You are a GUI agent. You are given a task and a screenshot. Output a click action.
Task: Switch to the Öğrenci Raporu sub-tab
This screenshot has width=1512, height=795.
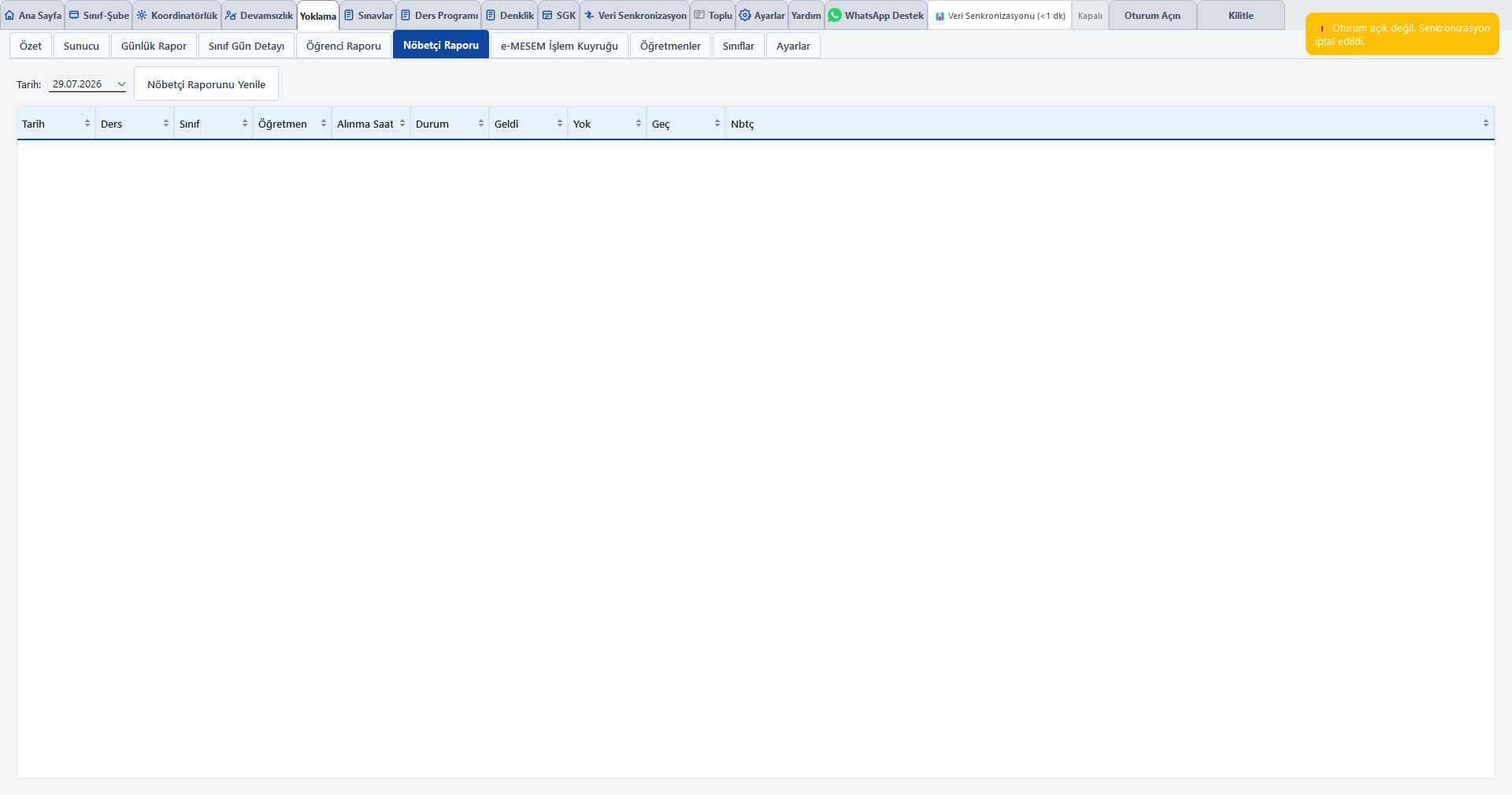tap(343, 46)
